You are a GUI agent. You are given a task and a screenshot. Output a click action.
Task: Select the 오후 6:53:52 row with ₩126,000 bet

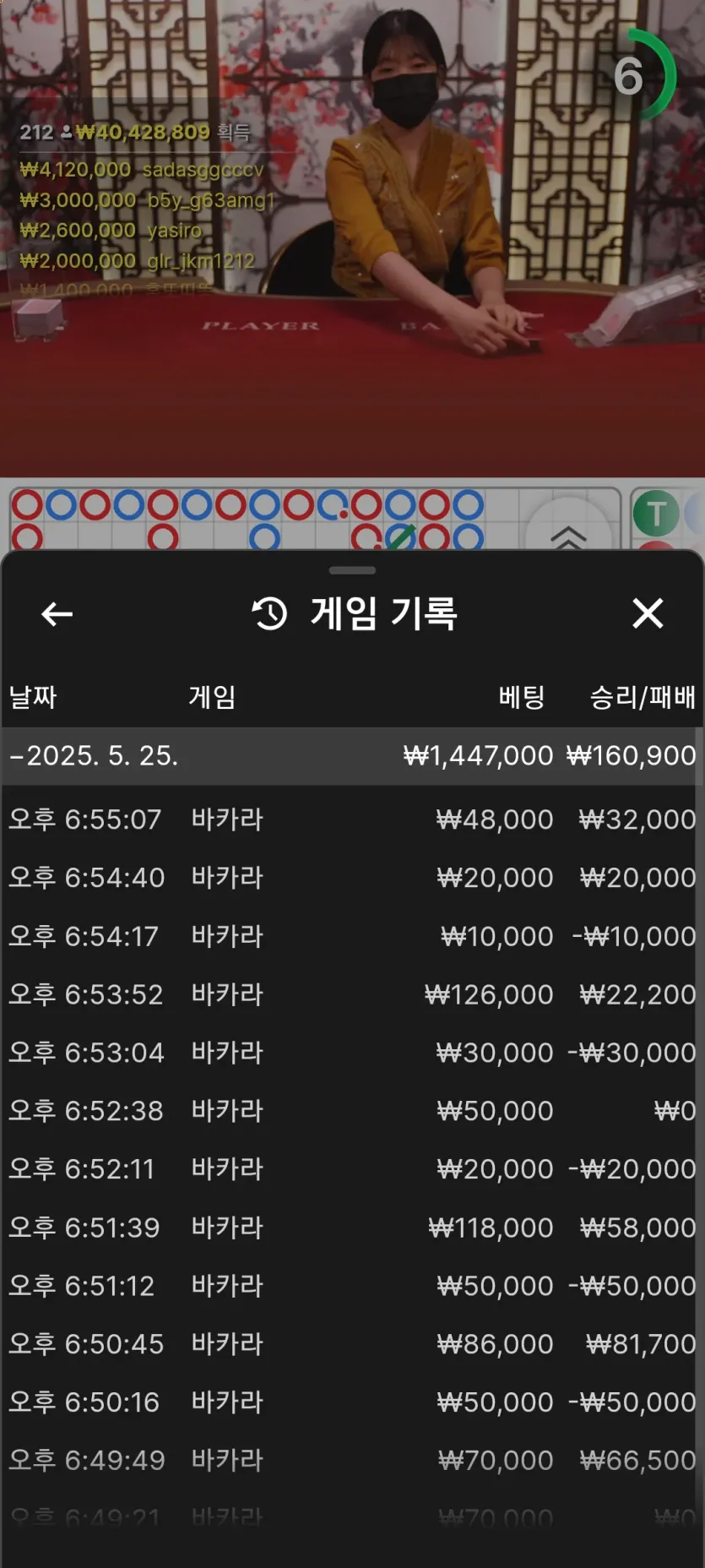(x=352, y=994)
